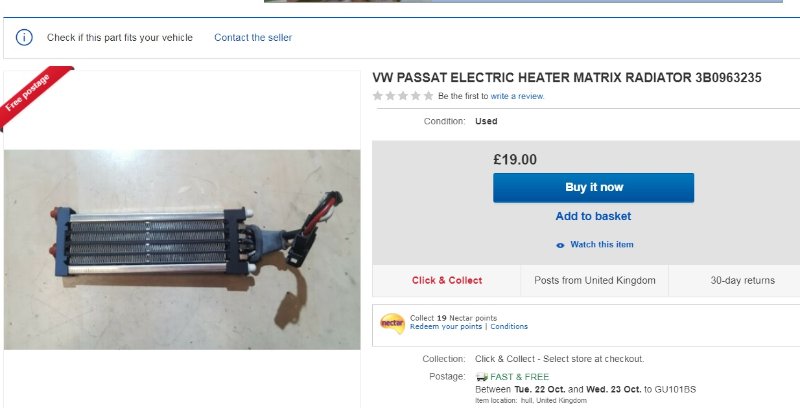800x408 pixels.
Task: Select the first rating star
Action: click(x=378, y=96)
